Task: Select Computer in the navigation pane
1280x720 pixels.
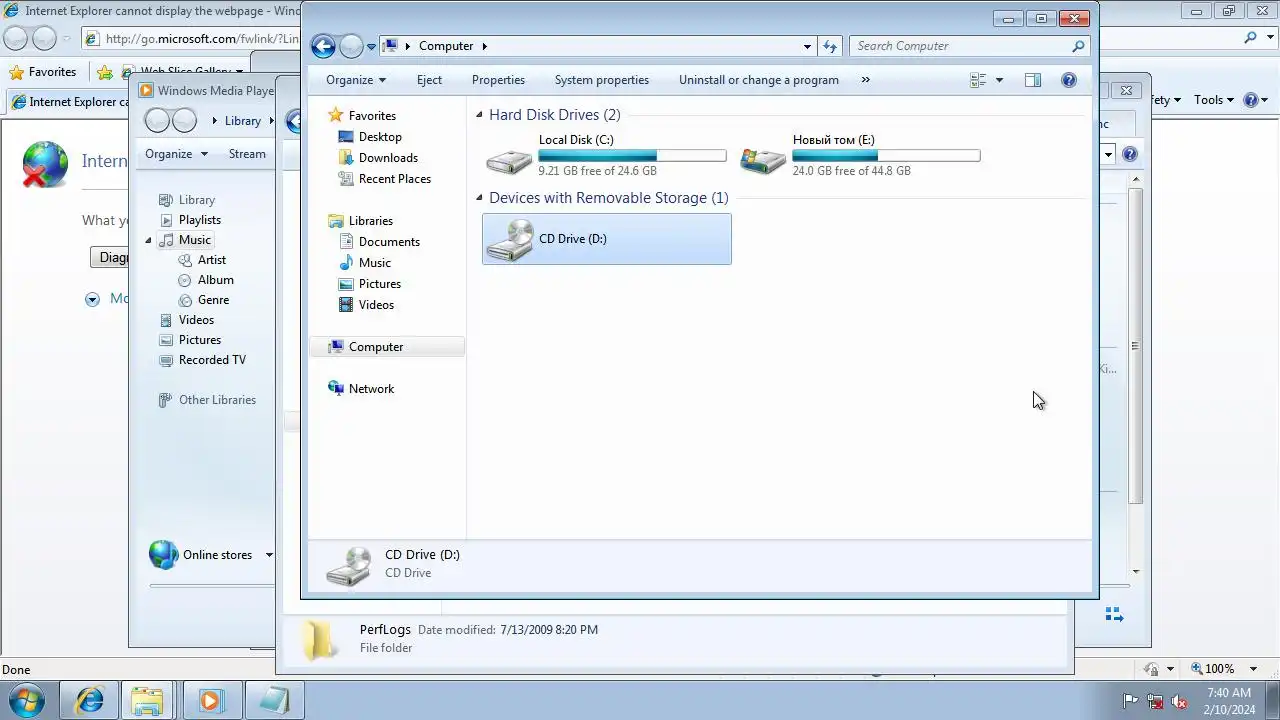Action: pyautogui.click(x=376, y=347)
